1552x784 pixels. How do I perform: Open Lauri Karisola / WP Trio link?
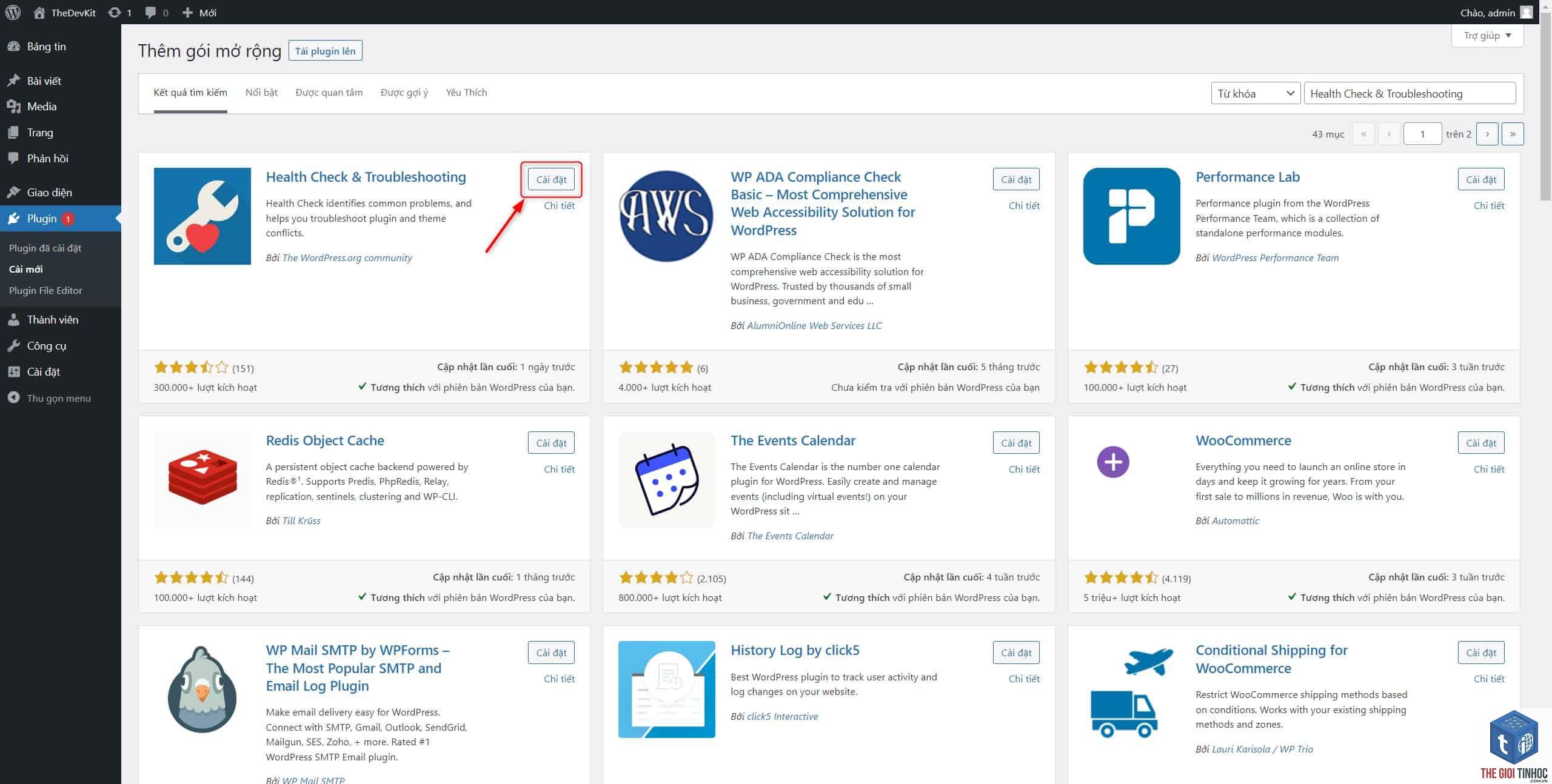click(x=1262, y=749)
